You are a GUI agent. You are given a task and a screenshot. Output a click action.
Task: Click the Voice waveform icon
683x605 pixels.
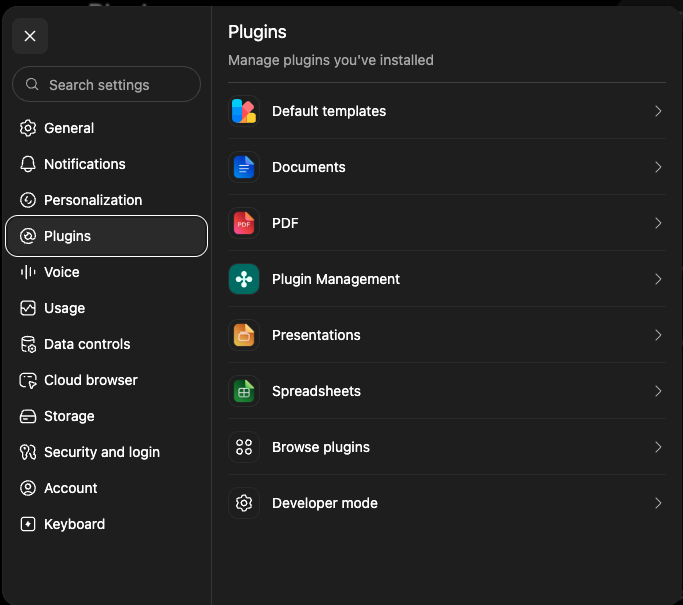(x=28, y=272)
